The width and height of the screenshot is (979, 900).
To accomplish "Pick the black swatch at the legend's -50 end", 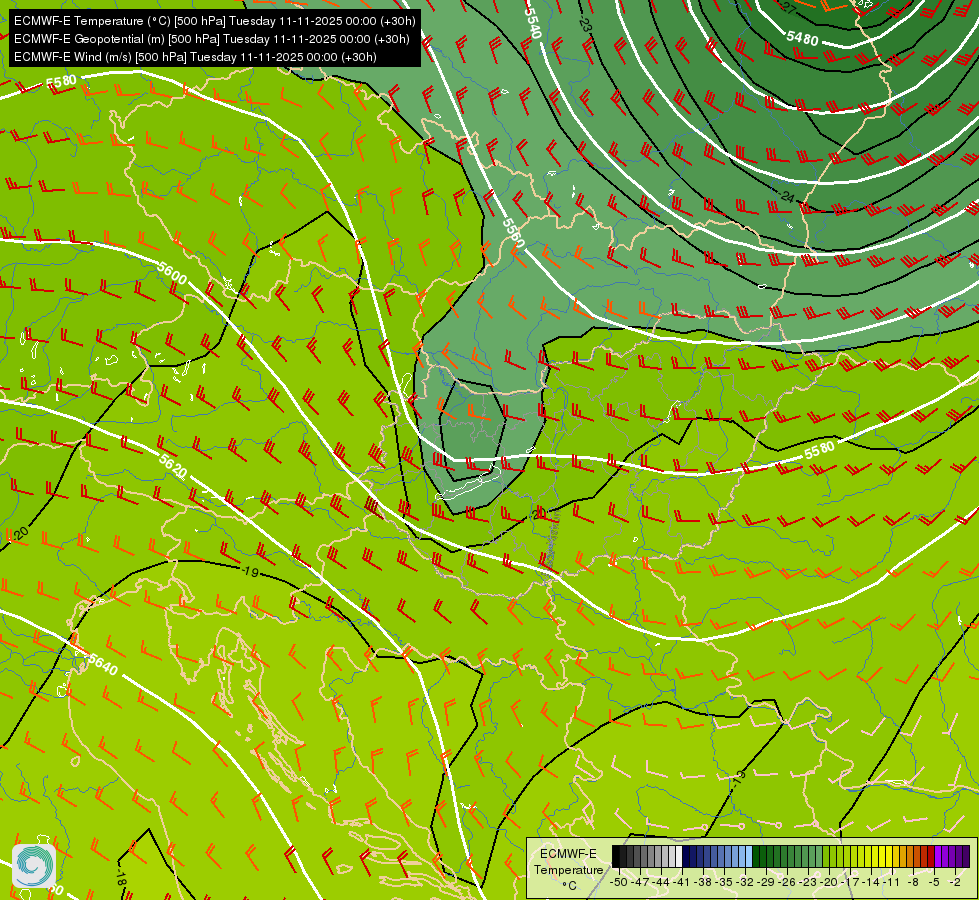I will tap(616, 856).
